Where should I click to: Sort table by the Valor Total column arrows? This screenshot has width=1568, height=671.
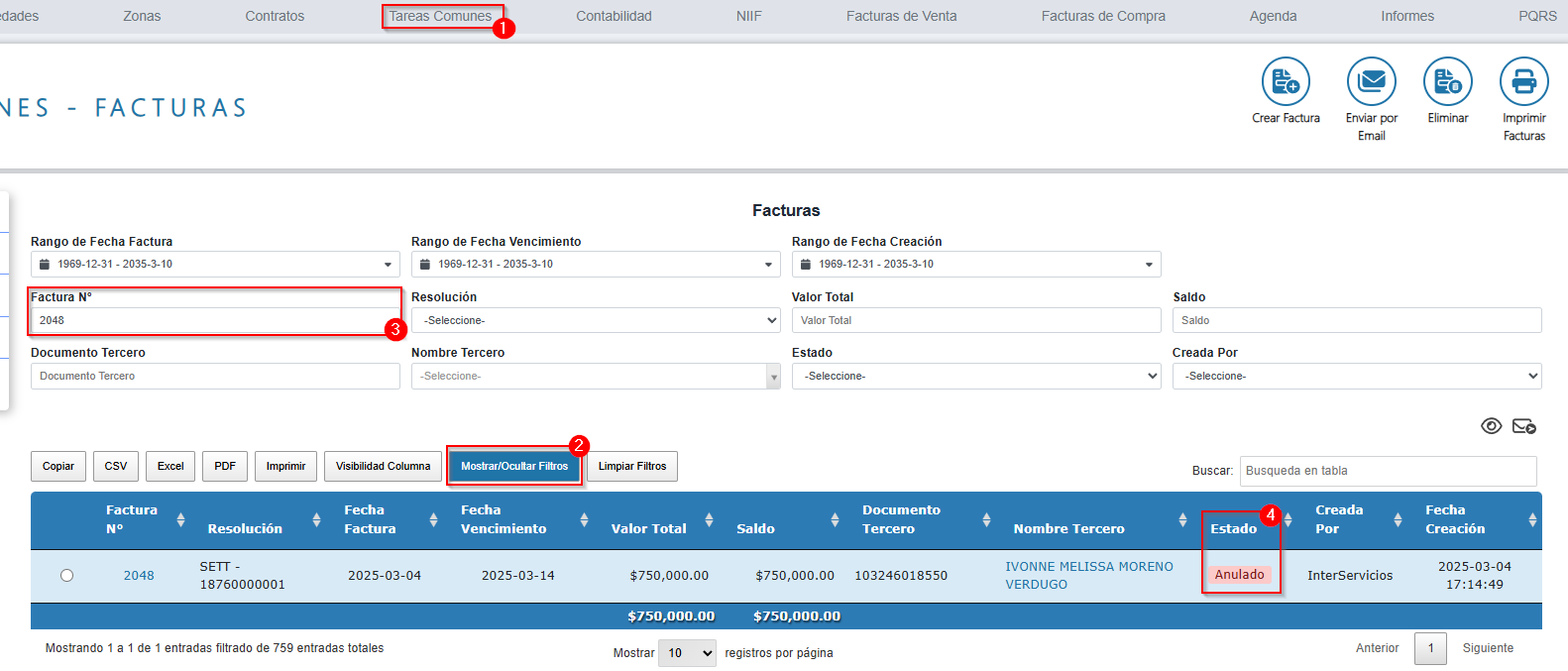click(709, 520)
